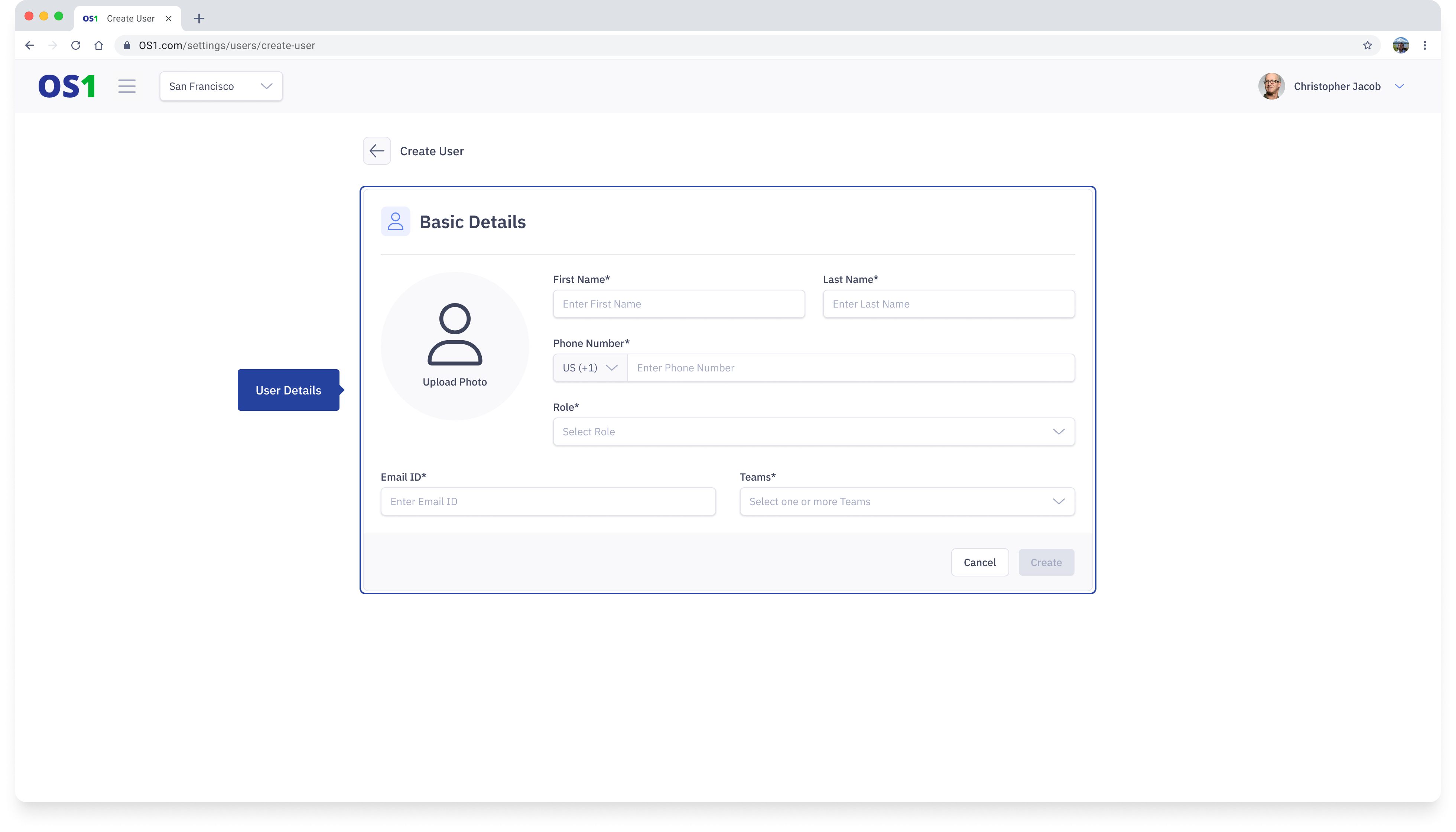Click the Cancel button
Viewport: 1456px width, 832px height.
coord(979,562)
